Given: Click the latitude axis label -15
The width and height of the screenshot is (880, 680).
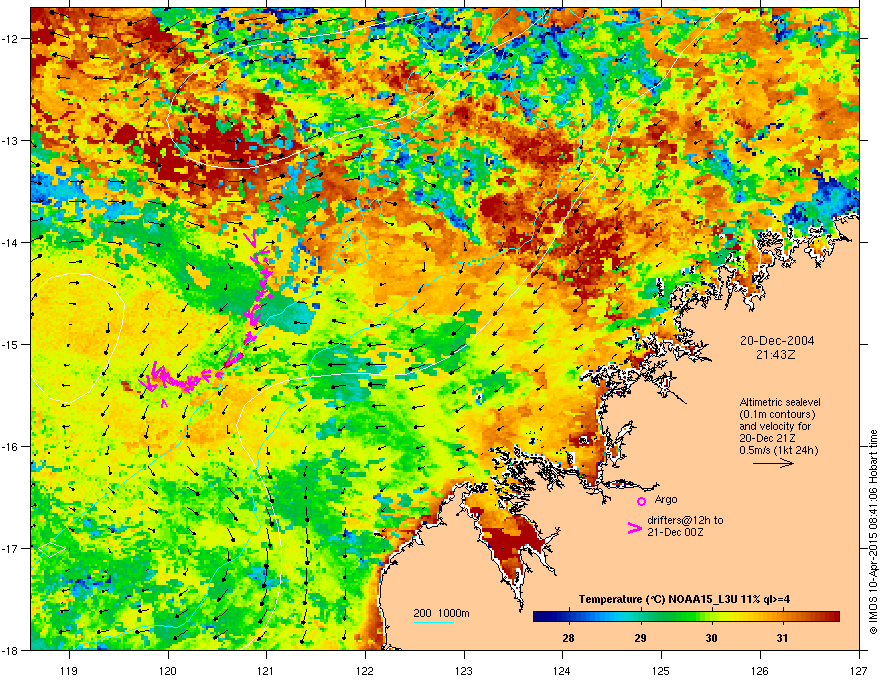Looking at the screenshot, I should [11, 344].
